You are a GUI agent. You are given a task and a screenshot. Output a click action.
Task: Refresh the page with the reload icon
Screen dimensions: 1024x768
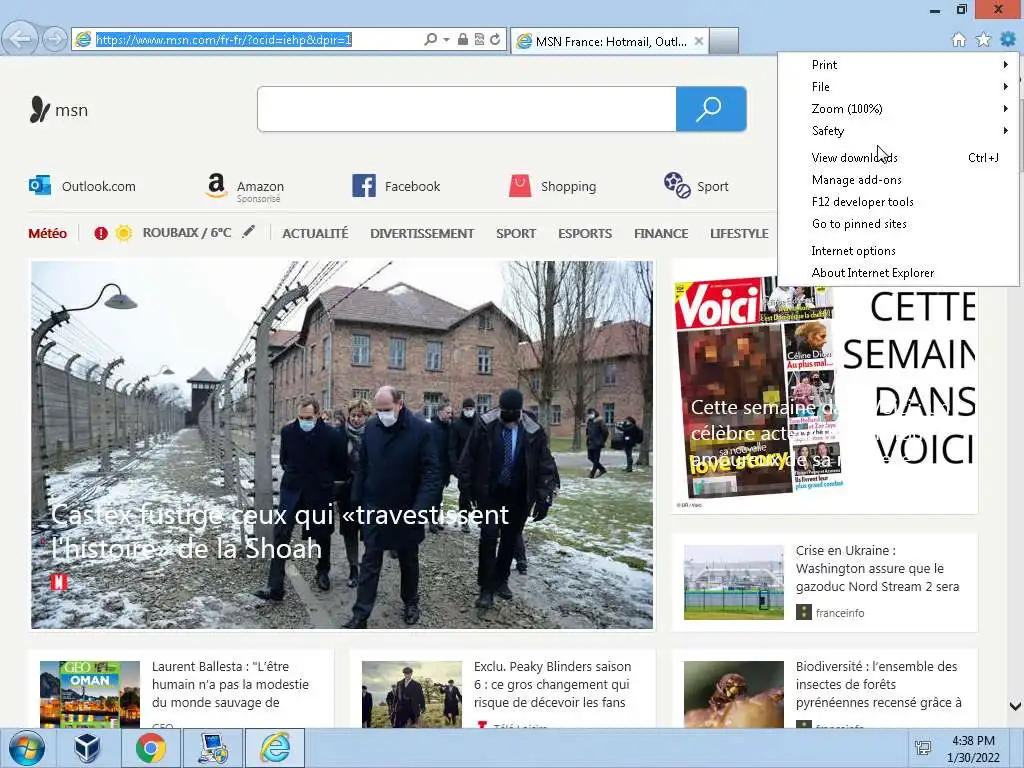click(495, 40)
